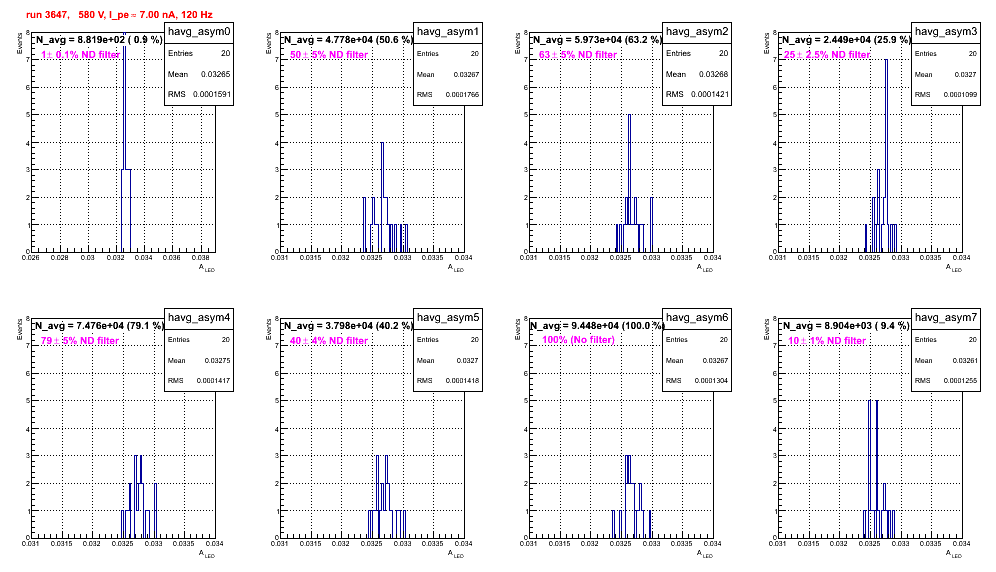This screenshot has width=996, height=572.
Task: Select the N_avg = 2.449e+04 label
Action: (846, 40)
